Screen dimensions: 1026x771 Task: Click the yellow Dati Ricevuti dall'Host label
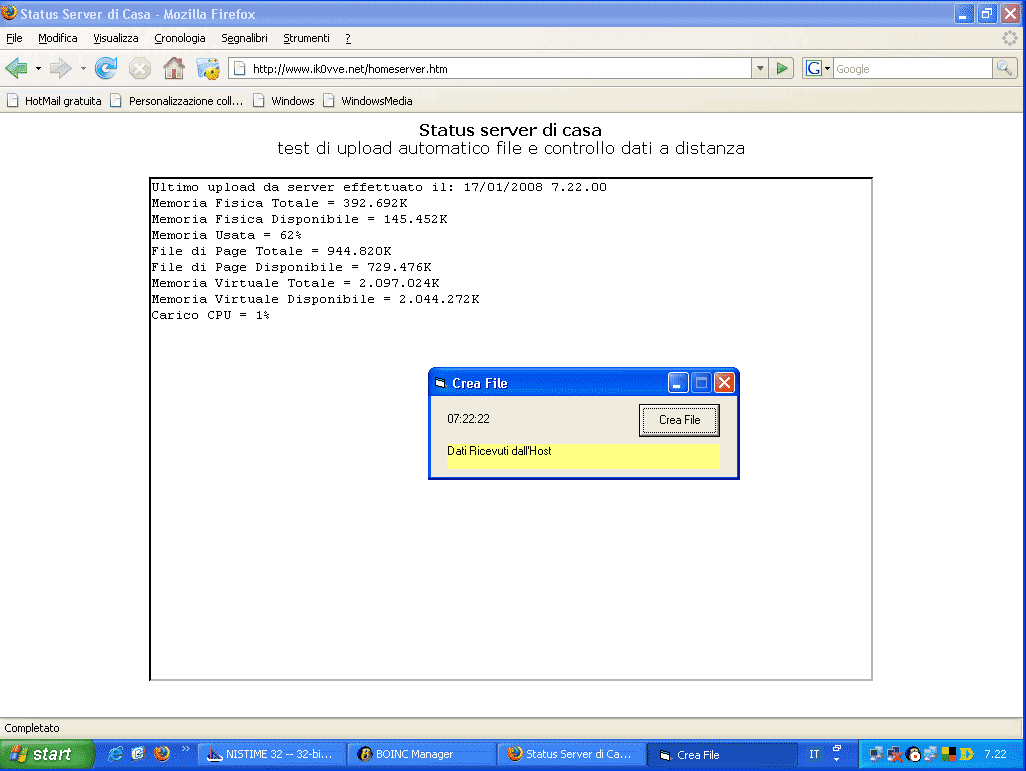[583, 456]
